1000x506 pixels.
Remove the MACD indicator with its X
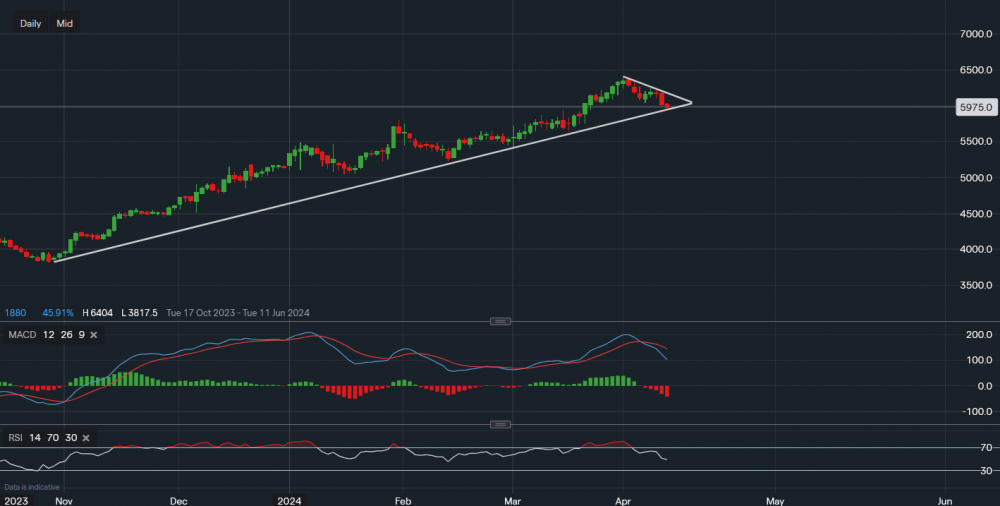[x=93, y=334]
